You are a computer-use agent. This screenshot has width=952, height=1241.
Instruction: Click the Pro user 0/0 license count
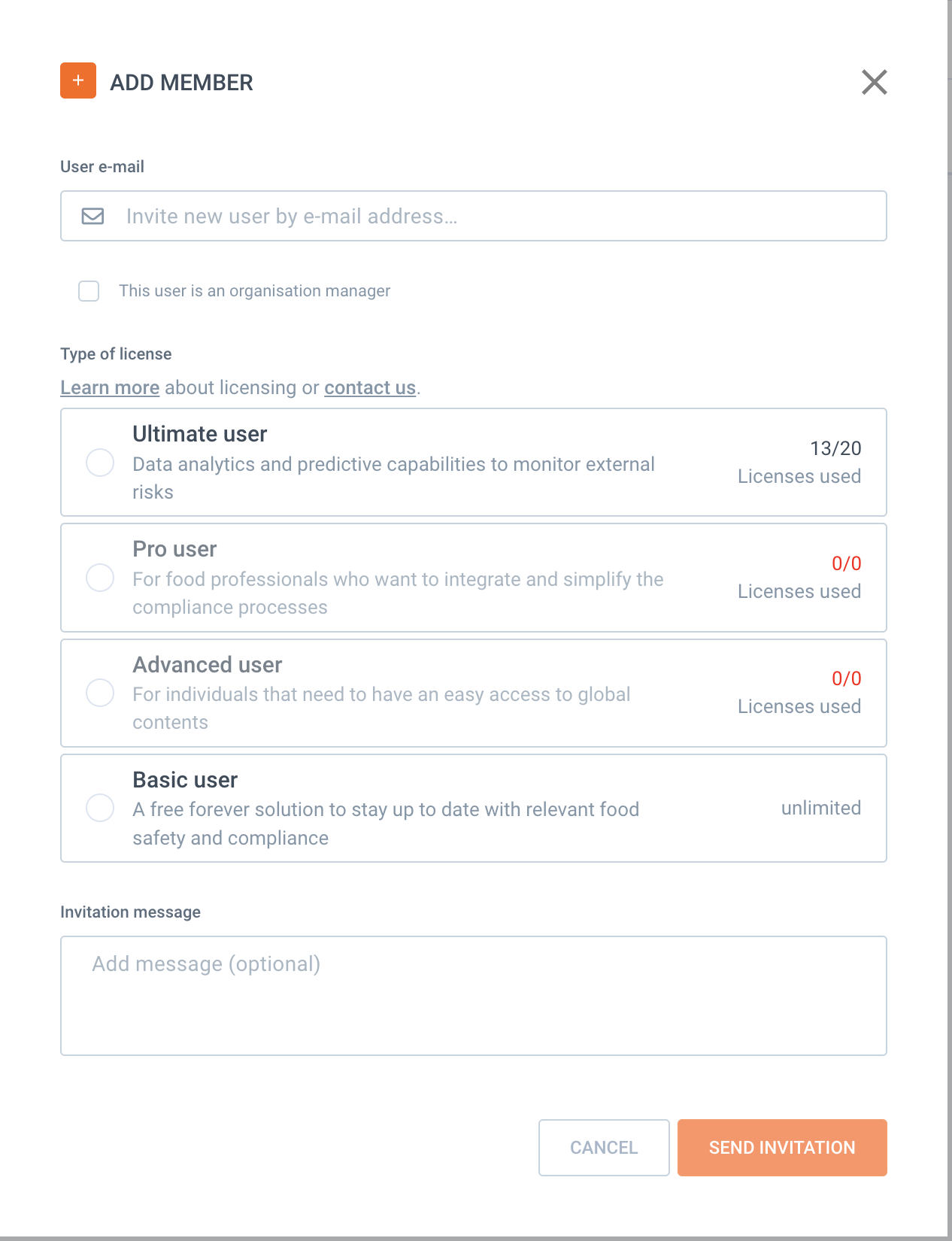pyautogui.click(x=846, y=564)
